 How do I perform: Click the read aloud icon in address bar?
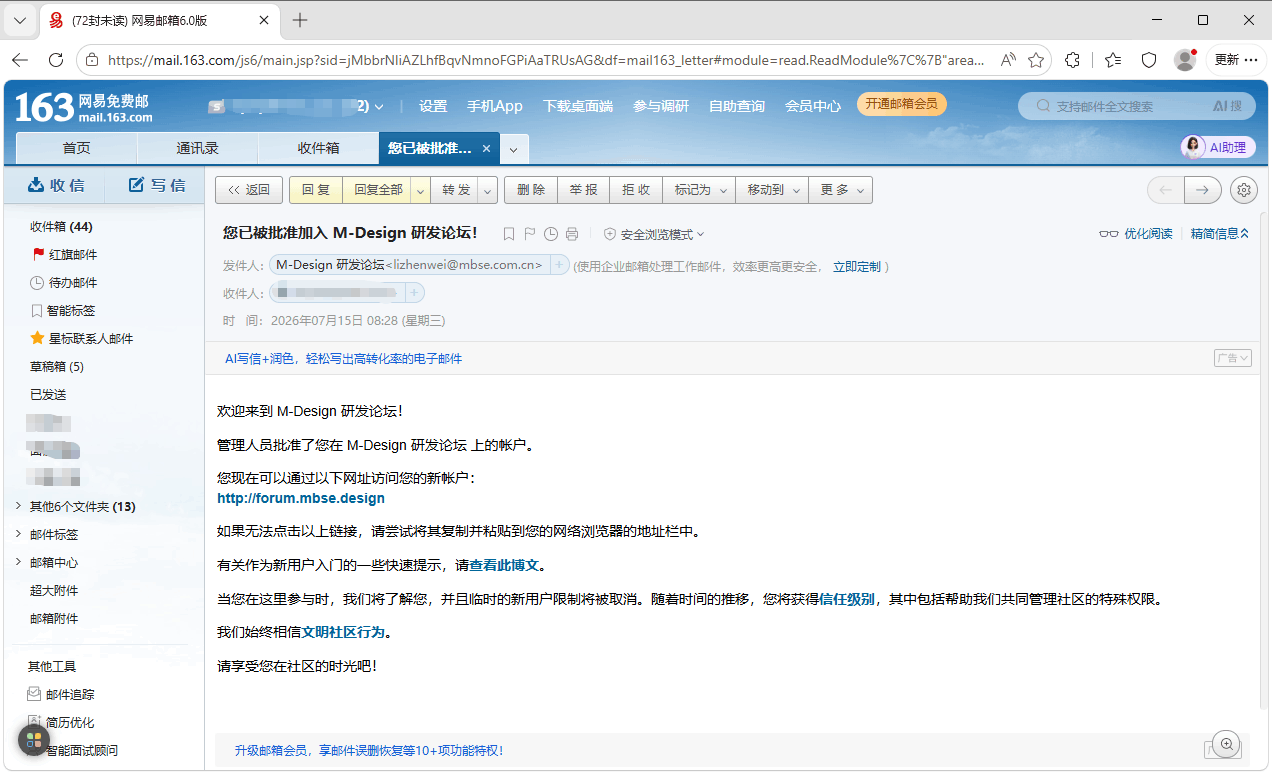click(x=1008, y=60)
